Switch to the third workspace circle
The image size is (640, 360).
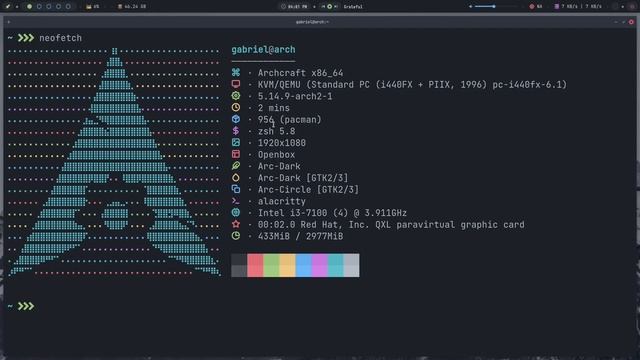click(49, 7)
